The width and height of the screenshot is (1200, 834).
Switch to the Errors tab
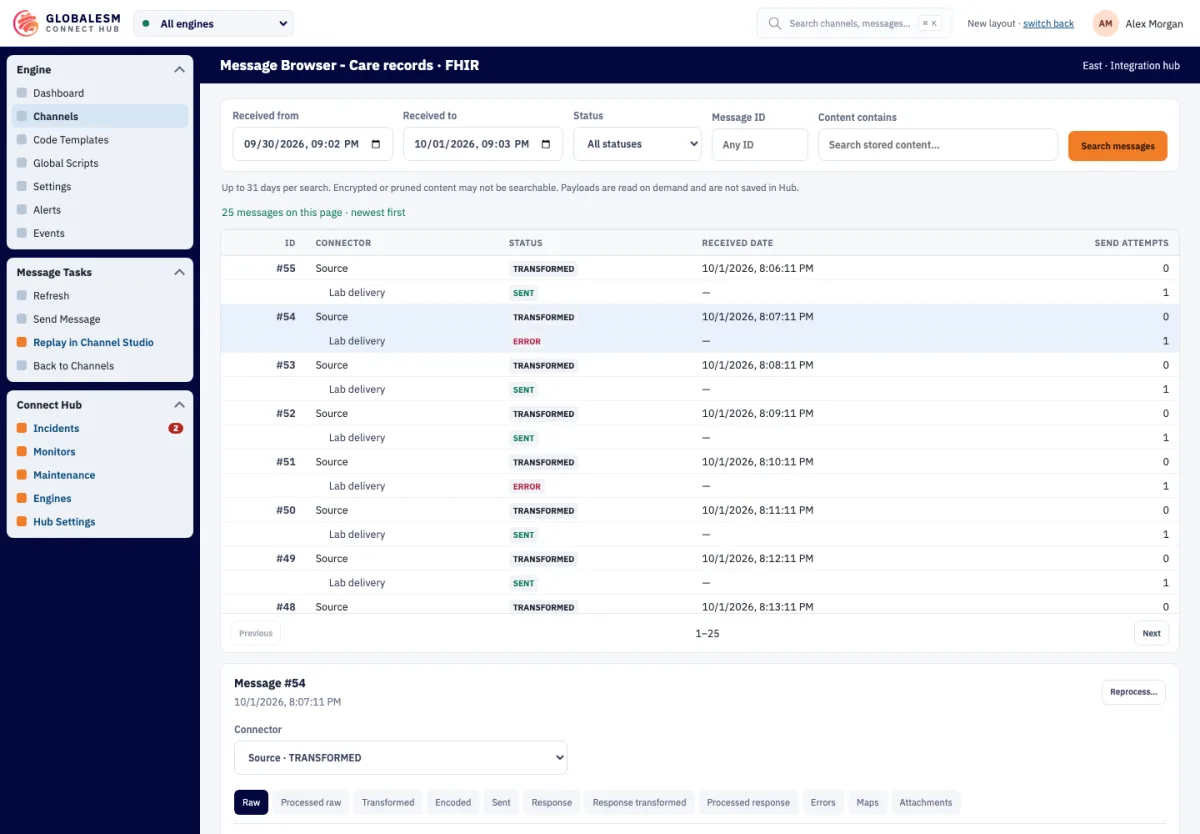coord(823,802)
